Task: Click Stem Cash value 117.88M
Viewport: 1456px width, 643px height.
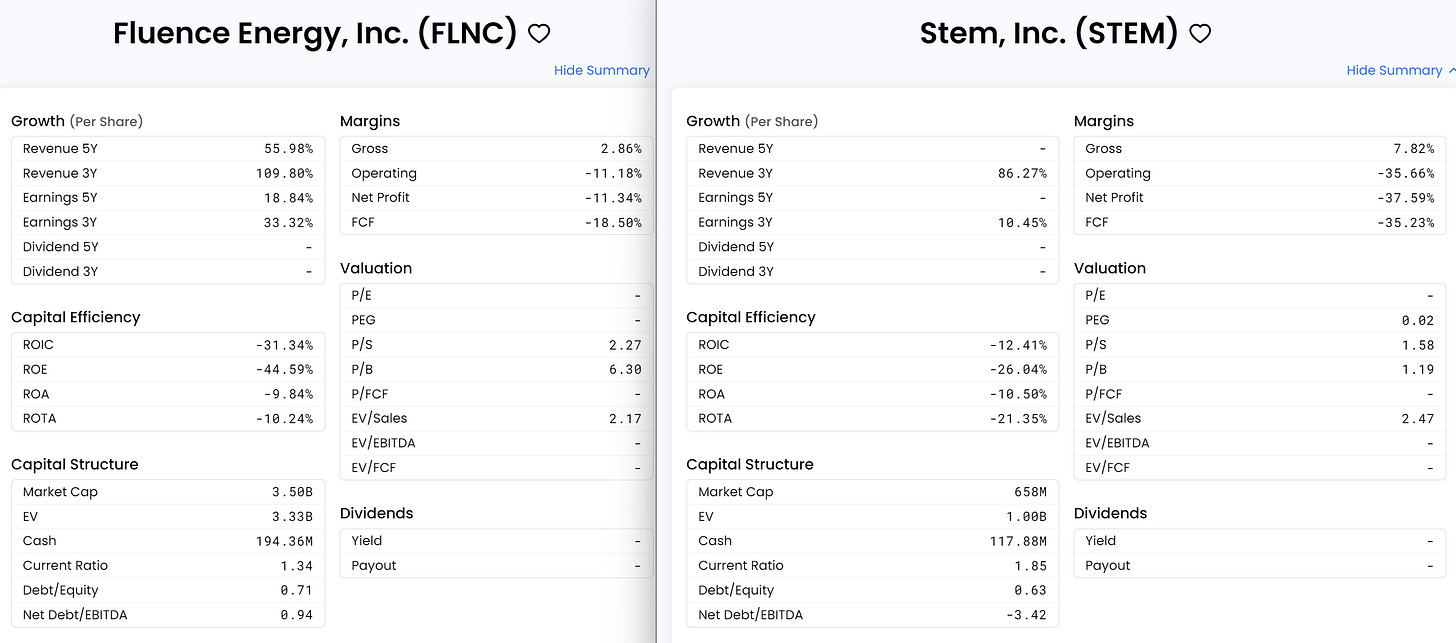Action: 1017,540
